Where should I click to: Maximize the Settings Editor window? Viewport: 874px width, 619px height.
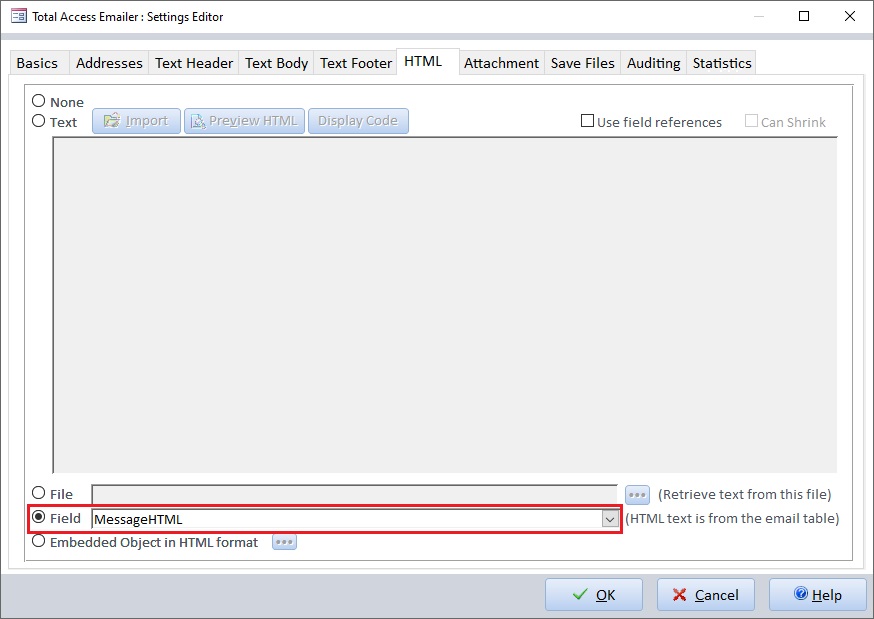coord(804,16)
